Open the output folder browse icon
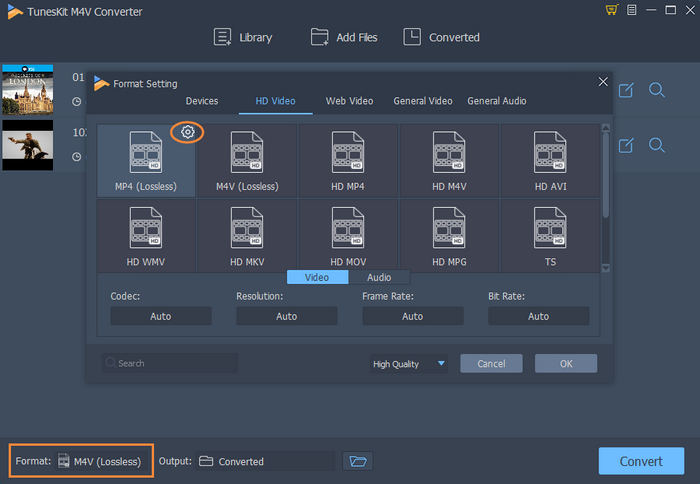Image resolution: width=700 pixels, height=484 pixels. tap(358, 461)
